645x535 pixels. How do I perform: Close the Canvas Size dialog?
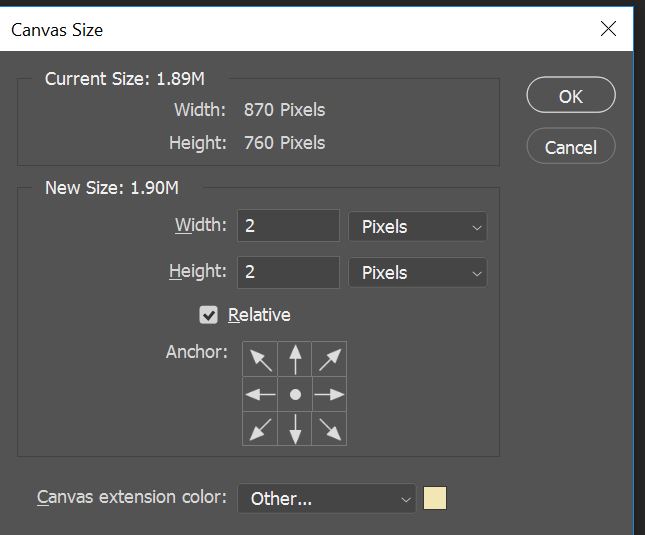coord(608,29)
